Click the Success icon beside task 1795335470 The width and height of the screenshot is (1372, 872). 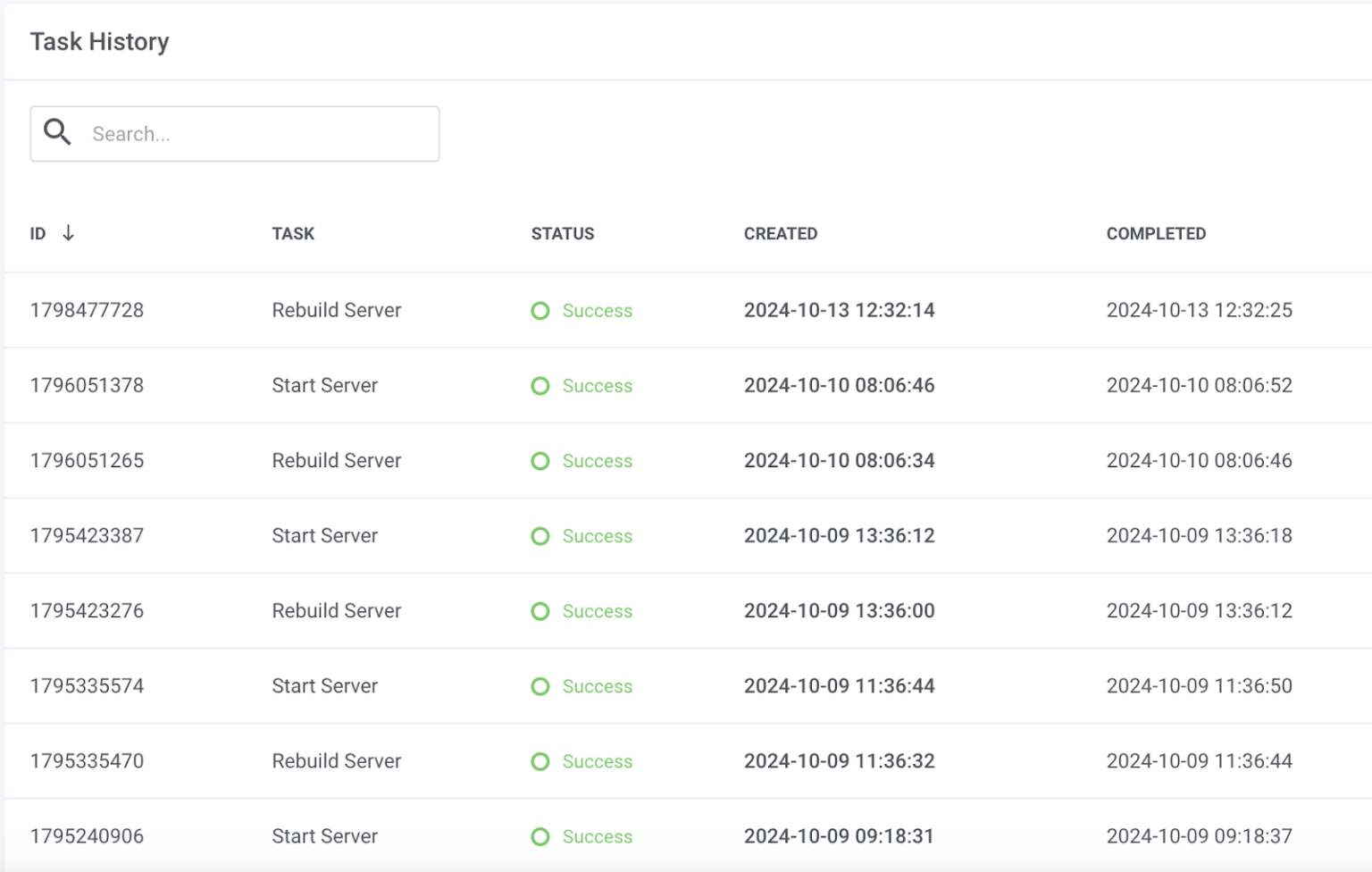click(x=540, y=761)
